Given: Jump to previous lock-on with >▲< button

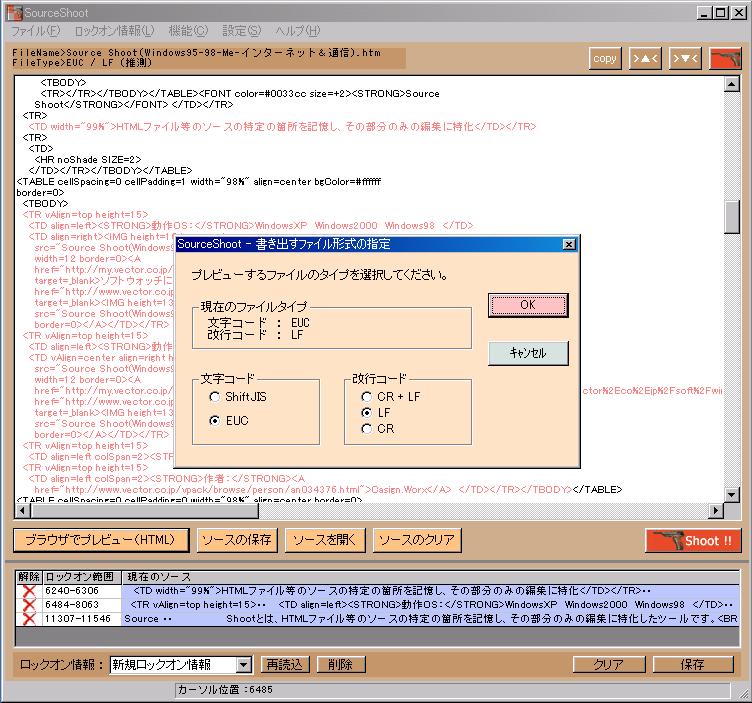Looking at the screenshot, I should pyautogui.click(x=645, y=59).
